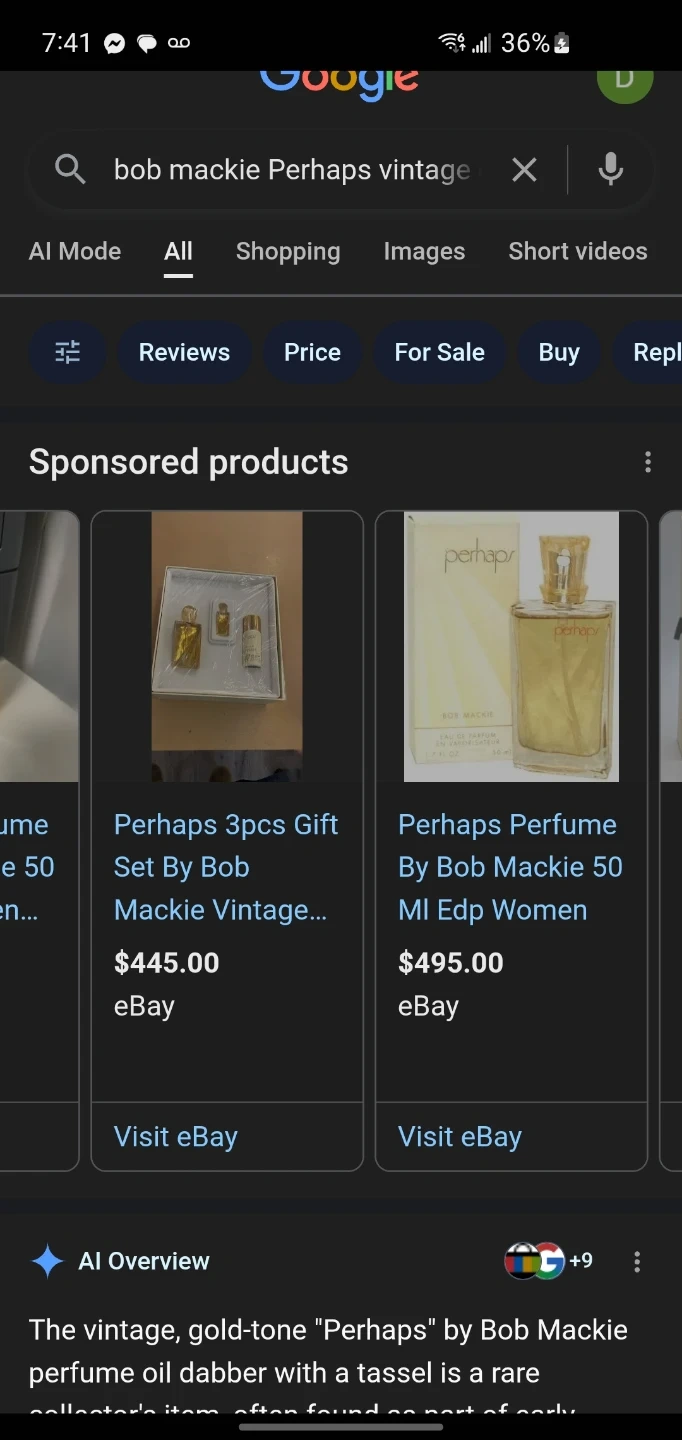682x1440 pixels.
Task: Open Perhaps Perfume By Bob Mackie 50 Ml link
Action: (510, 867)
